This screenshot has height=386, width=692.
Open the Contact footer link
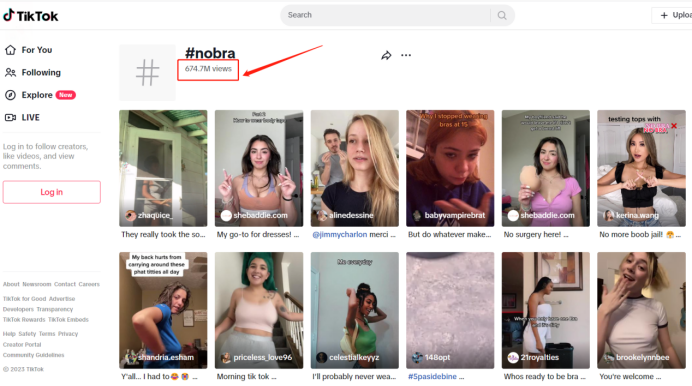(x=65, y=284)
